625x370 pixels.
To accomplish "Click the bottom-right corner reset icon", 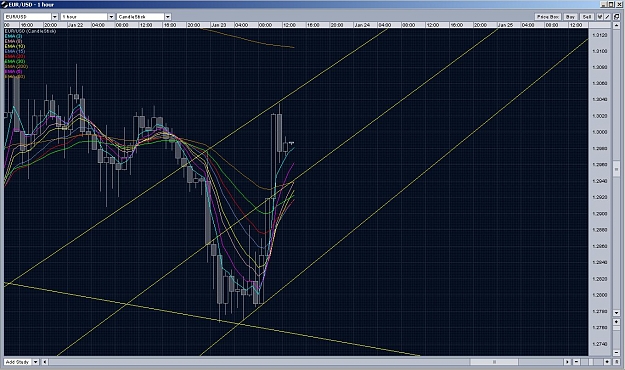I will coord(616,362).
